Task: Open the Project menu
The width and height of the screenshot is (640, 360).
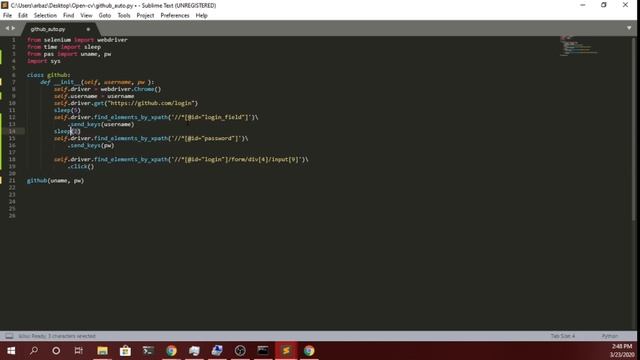Action: [x=145, y=16]
